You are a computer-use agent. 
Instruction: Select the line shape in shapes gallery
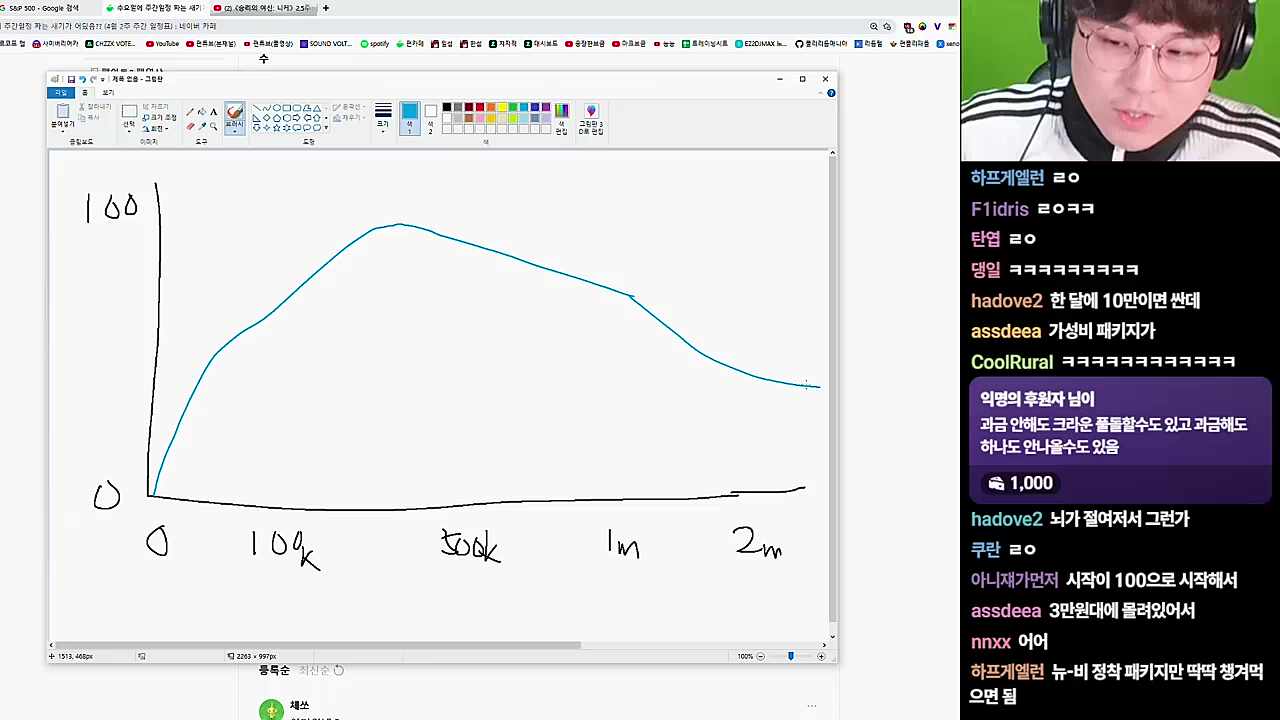(257, 108)
